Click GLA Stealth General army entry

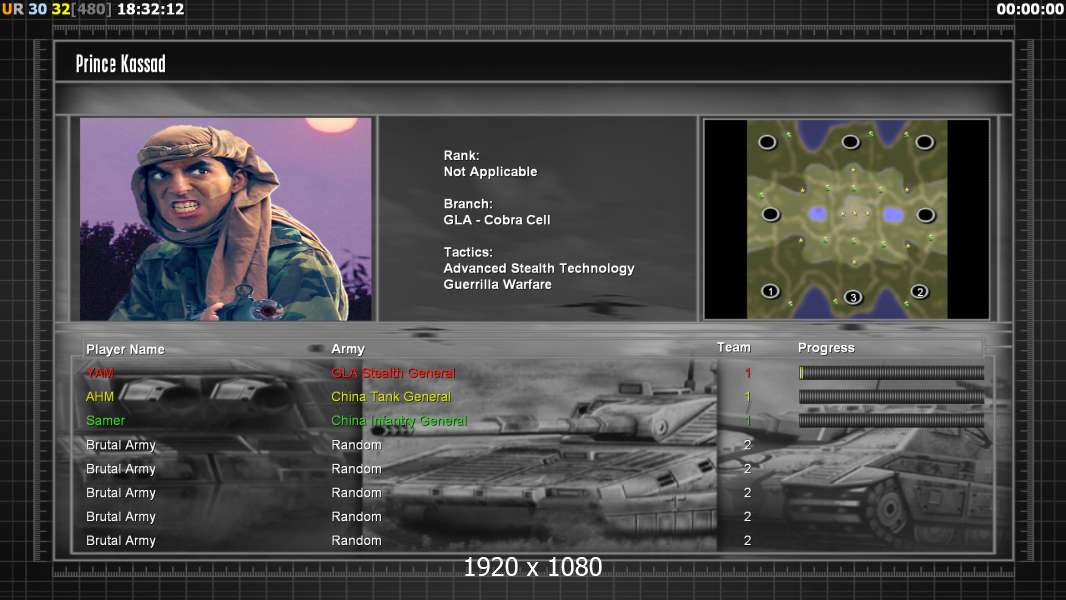pyautogui.click(x=393, y=373)
